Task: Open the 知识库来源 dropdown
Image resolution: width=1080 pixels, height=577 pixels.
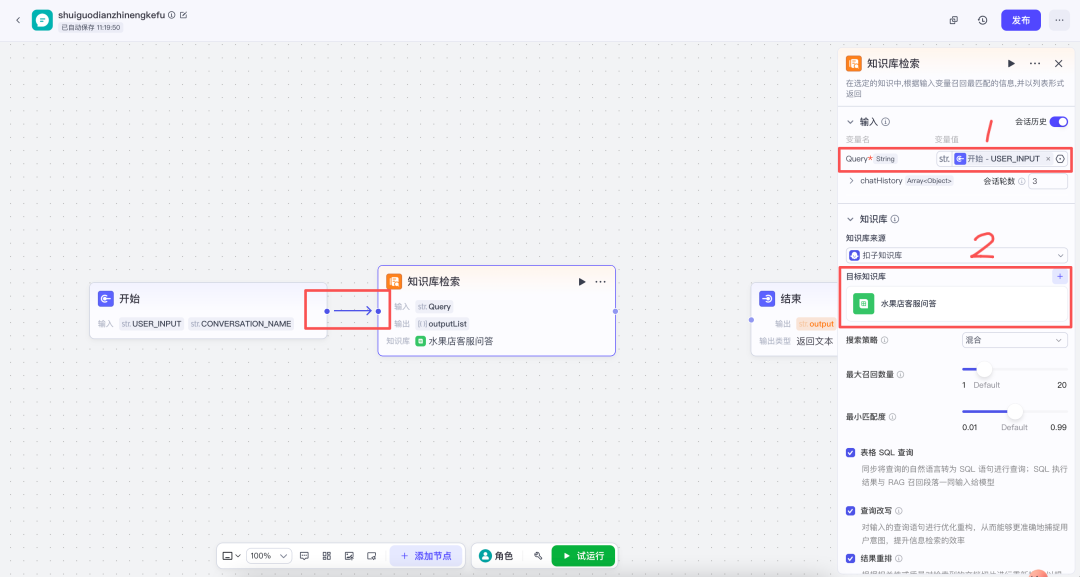Action: [x=956, y=256]
